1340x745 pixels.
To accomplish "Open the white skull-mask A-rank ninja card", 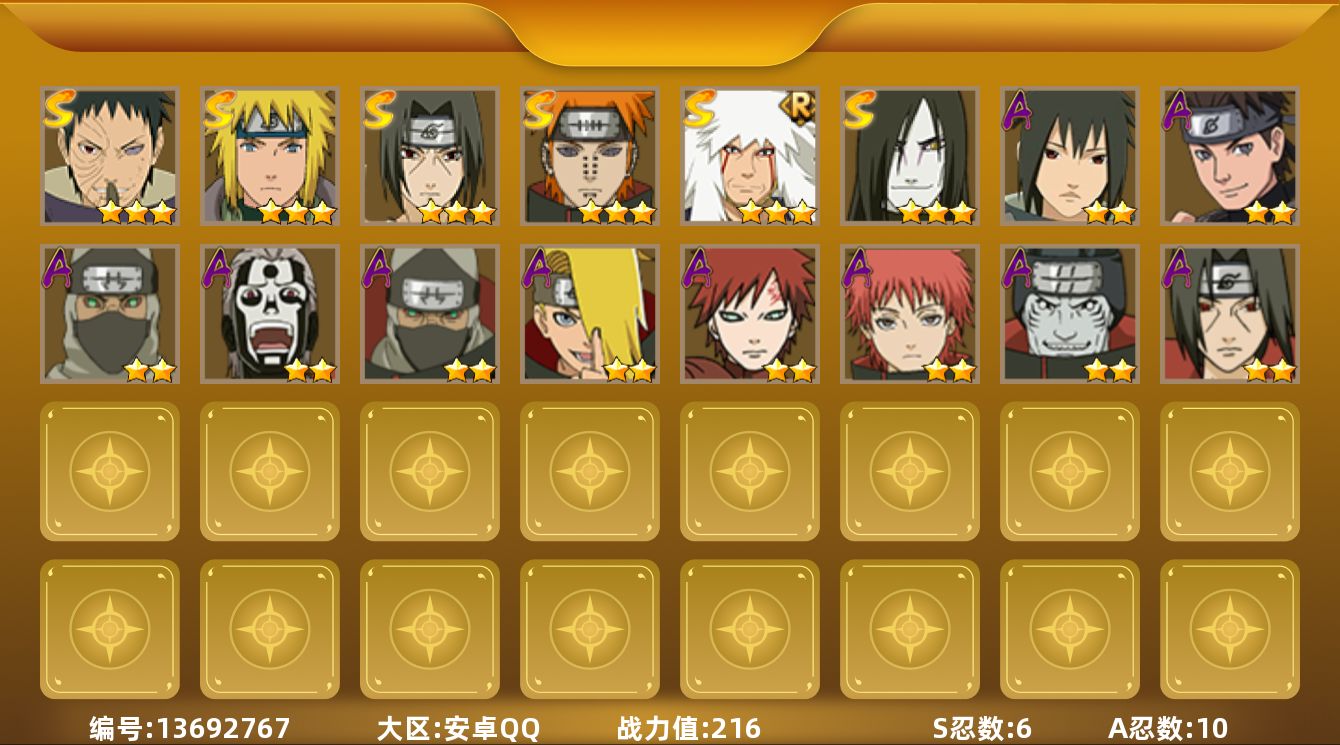I will (270, 314).
